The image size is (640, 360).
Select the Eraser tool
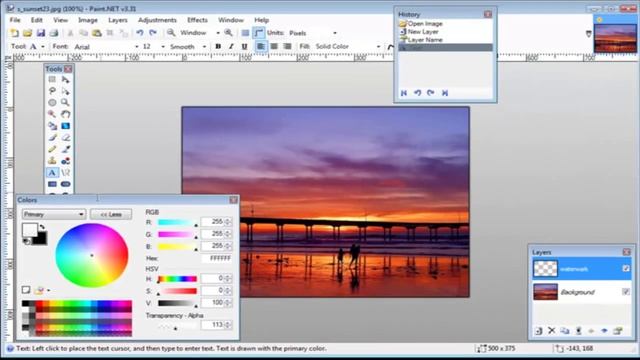65,138
